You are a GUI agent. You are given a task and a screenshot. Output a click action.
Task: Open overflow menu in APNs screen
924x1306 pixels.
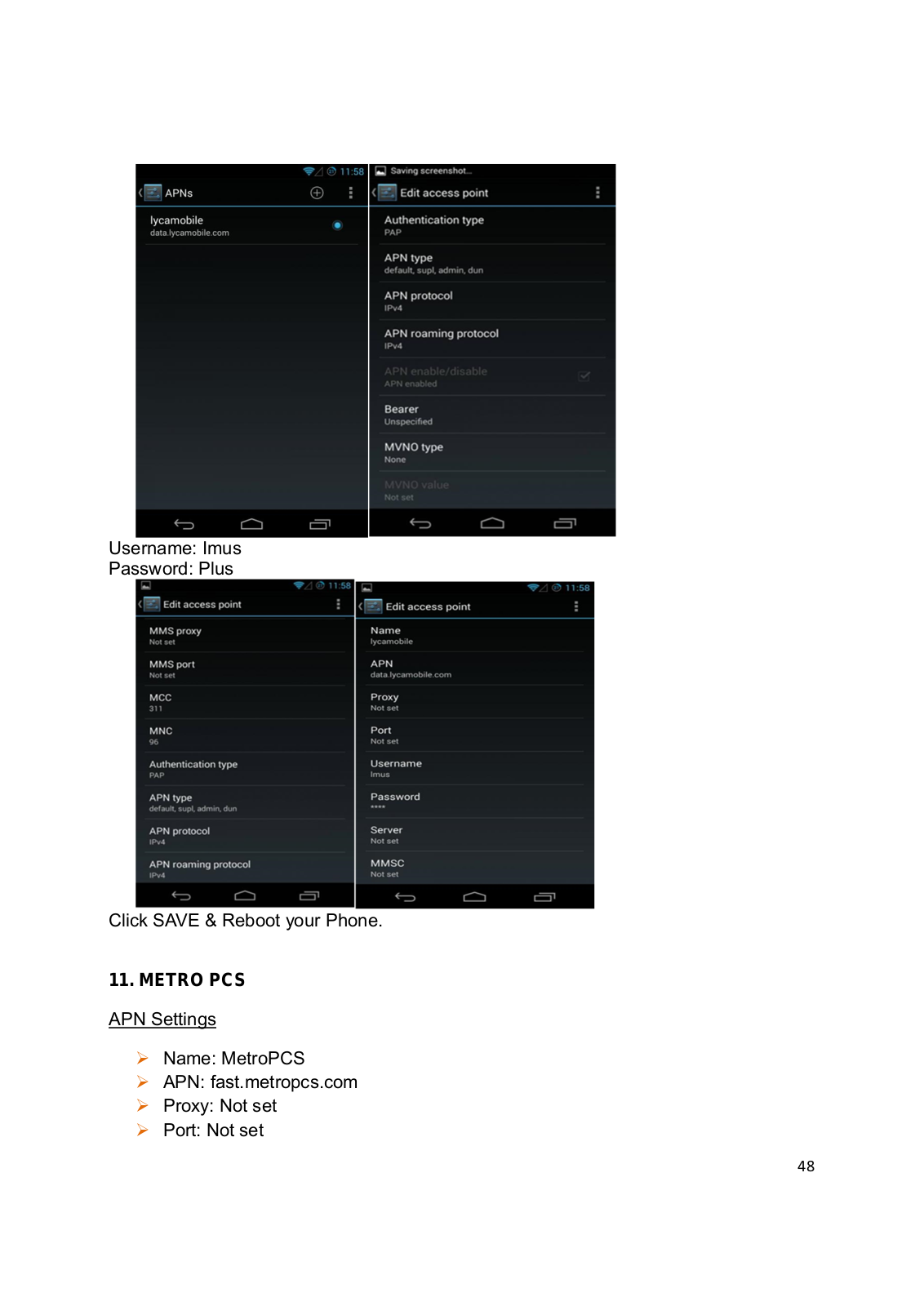click(351, 193)
